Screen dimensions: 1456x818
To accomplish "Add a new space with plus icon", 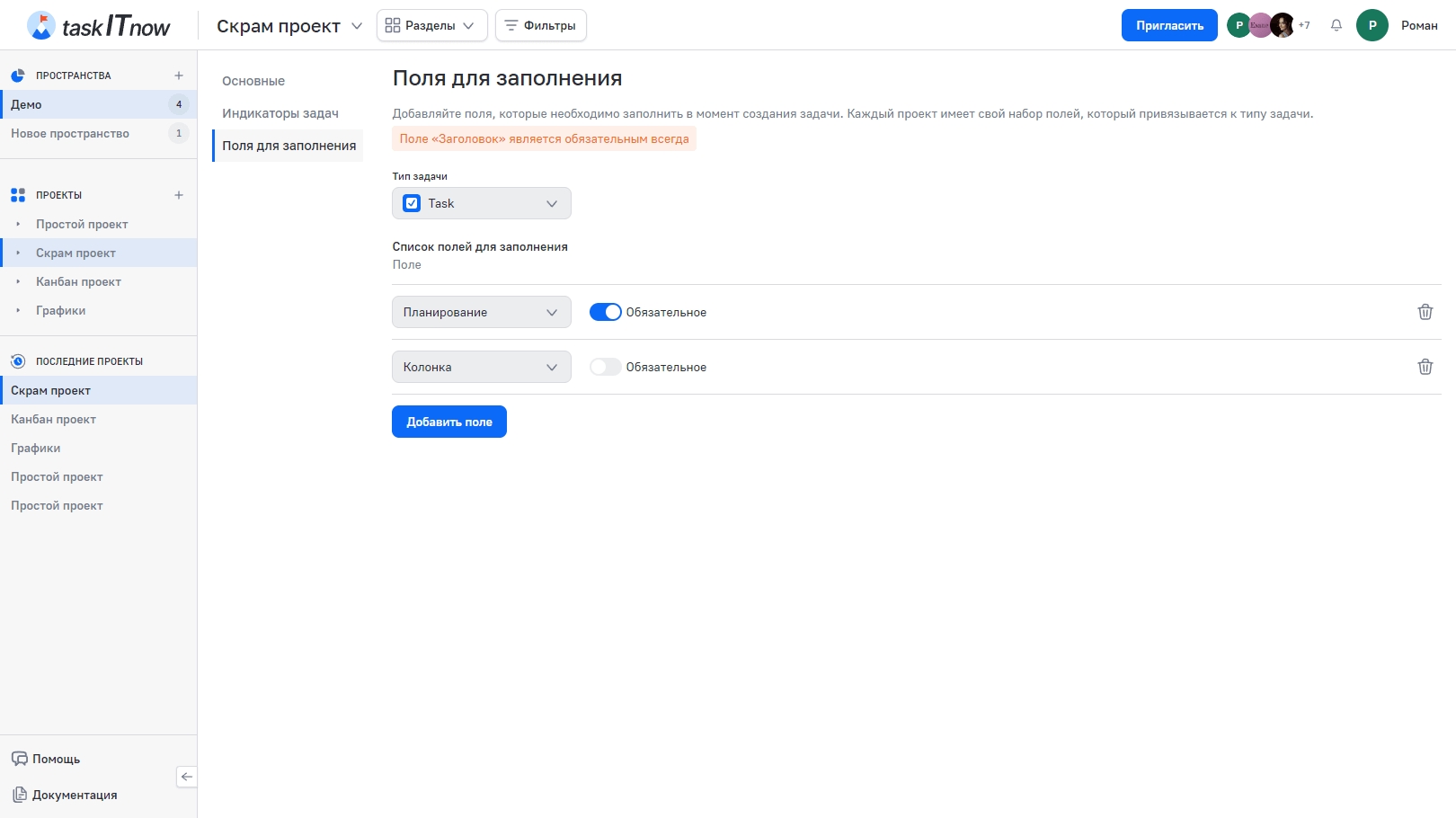I will click(179, 76).
